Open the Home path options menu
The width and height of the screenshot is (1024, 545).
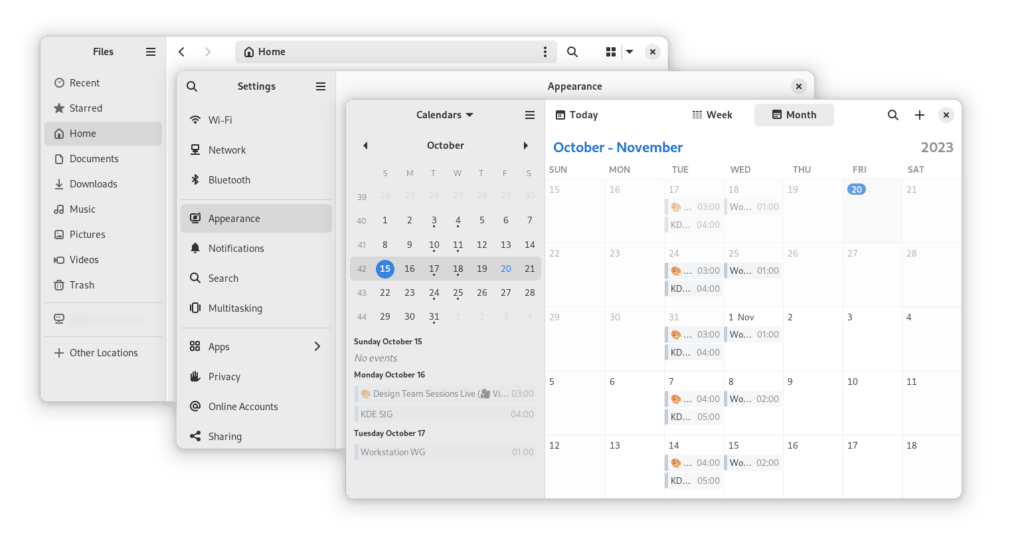coord(545,52)
